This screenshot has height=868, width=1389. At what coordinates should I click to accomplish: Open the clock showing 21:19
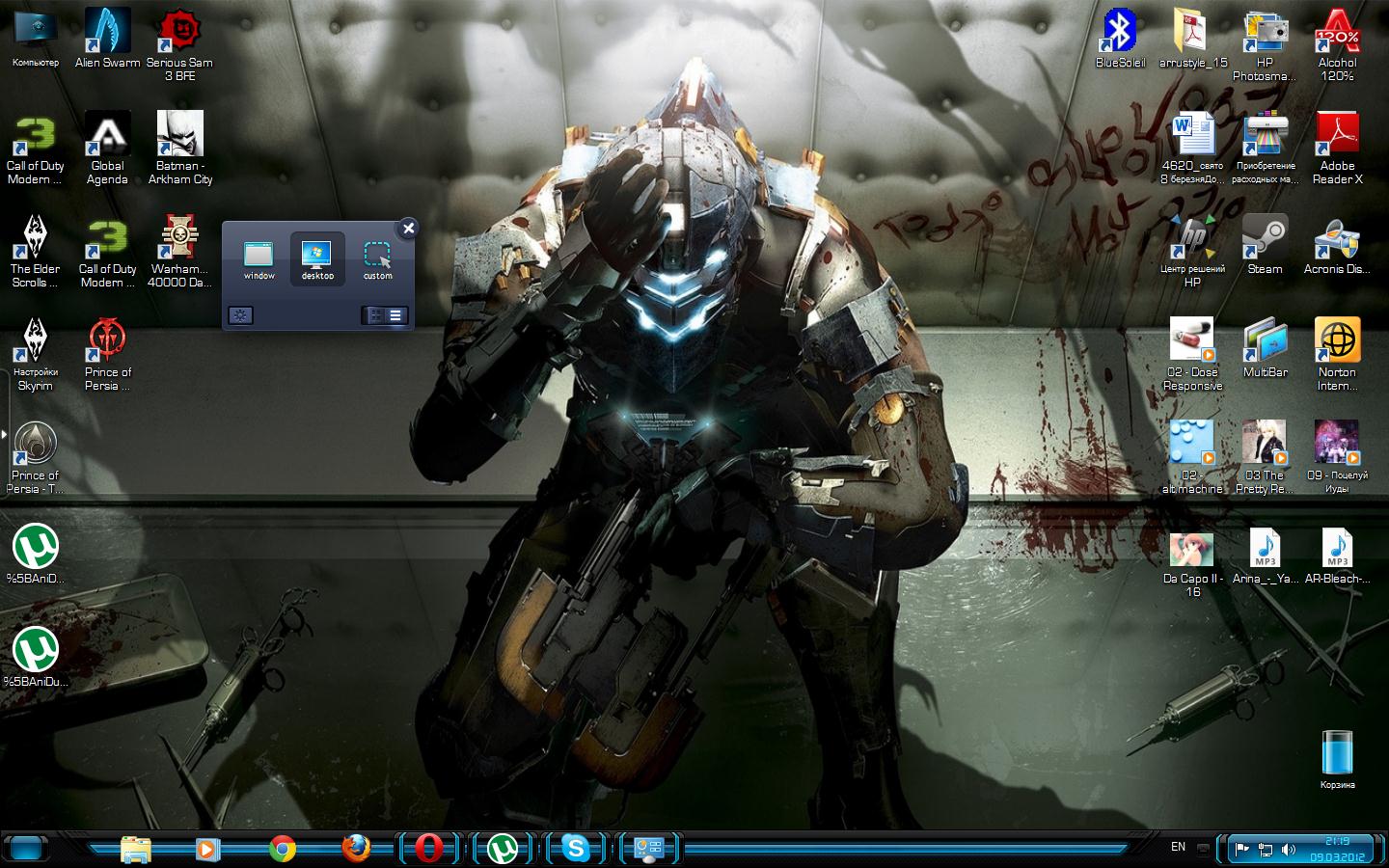[1338, 849]
